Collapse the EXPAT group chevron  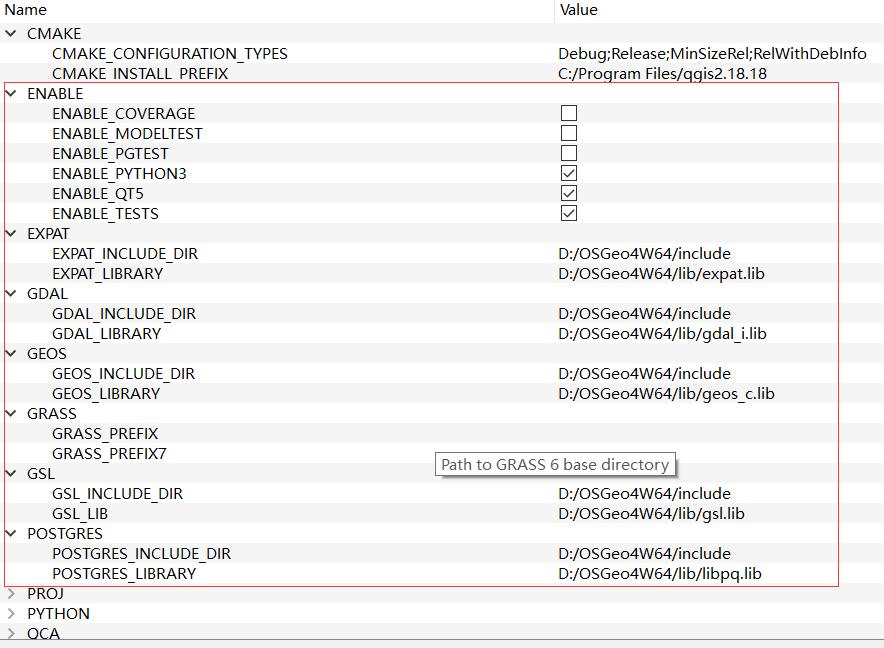pos(11,233)
